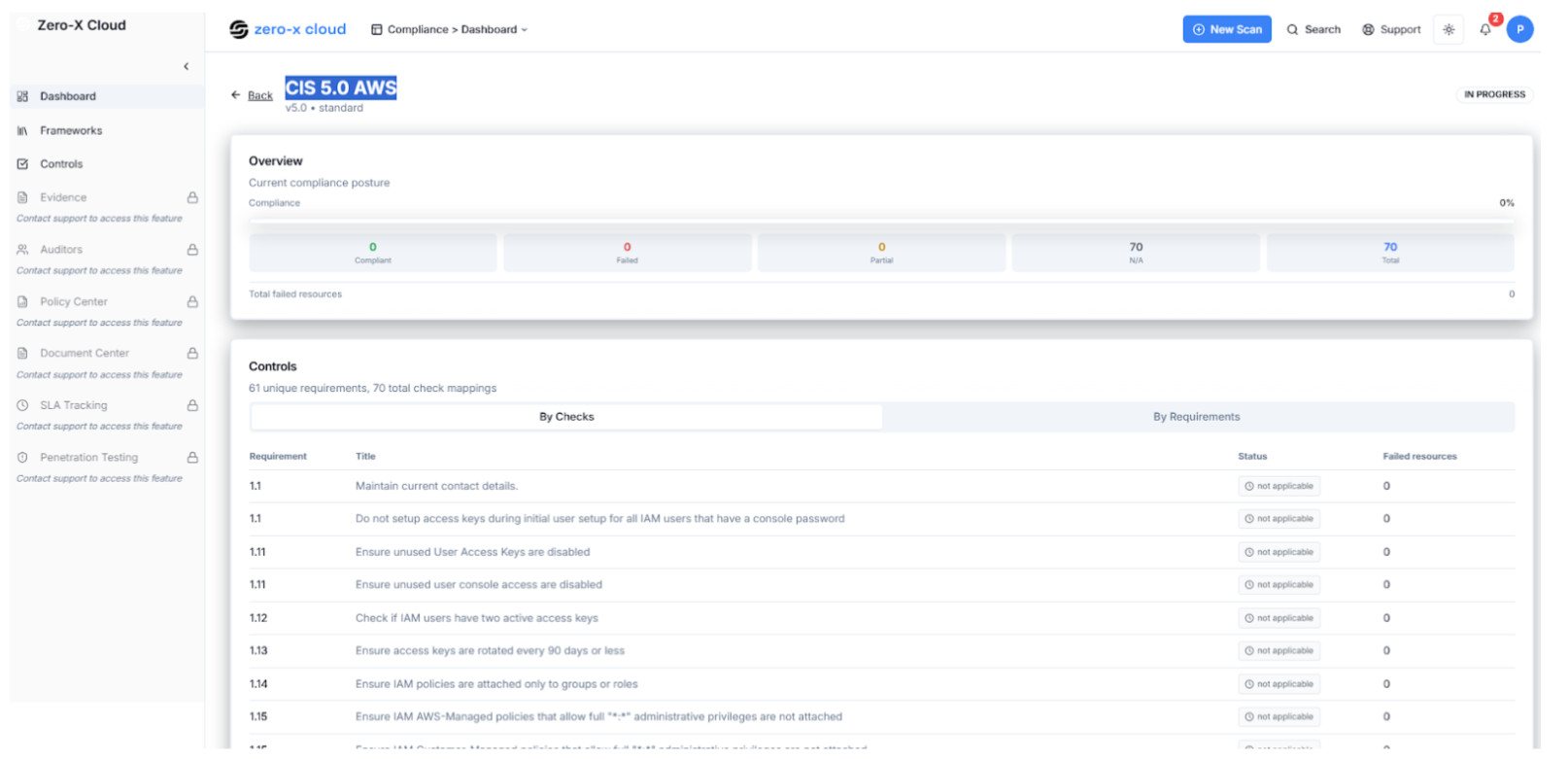Click the lock icon beside Penetration Testing
The height and width of the screenshot is (759, 1568).
point(192,457)
